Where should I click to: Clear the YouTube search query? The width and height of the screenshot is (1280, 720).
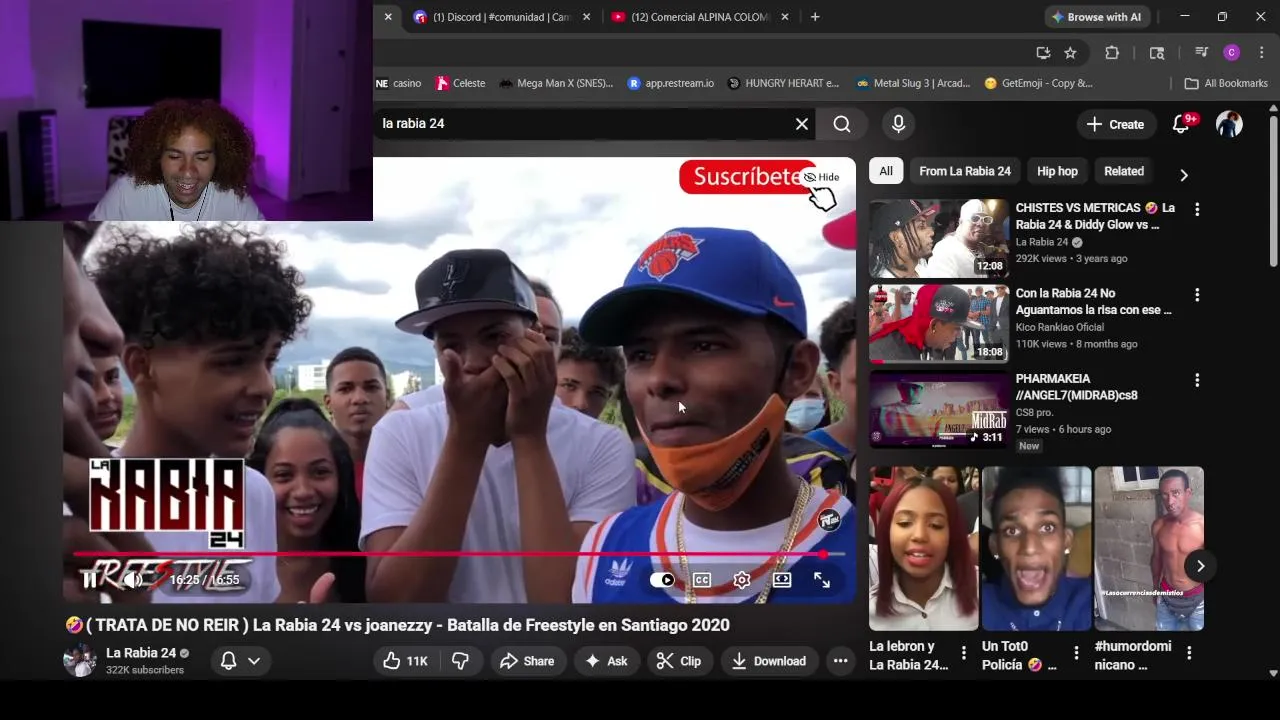[802, 124]
